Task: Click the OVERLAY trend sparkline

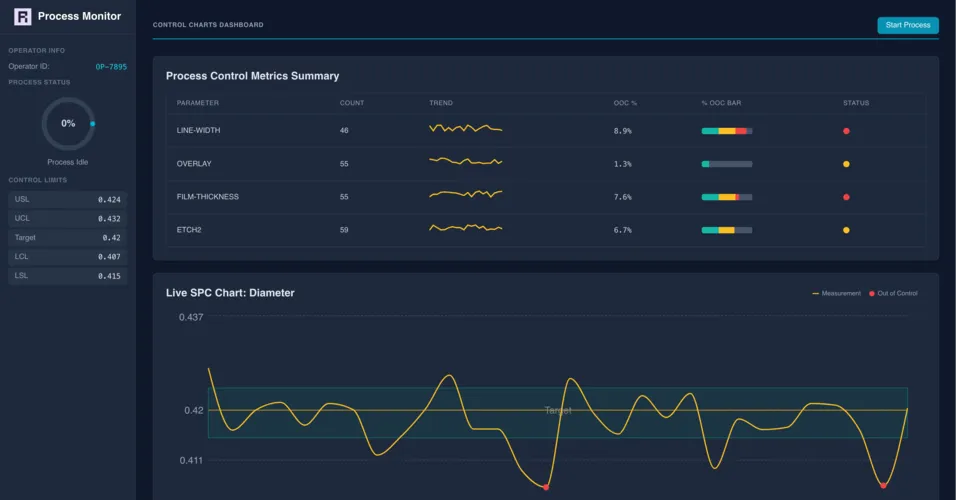Action: pos(466,162)
